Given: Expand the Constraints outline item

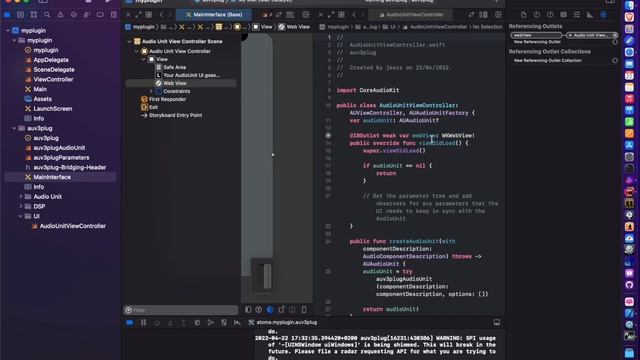Looking at the screenshot, I should point(151,91).
